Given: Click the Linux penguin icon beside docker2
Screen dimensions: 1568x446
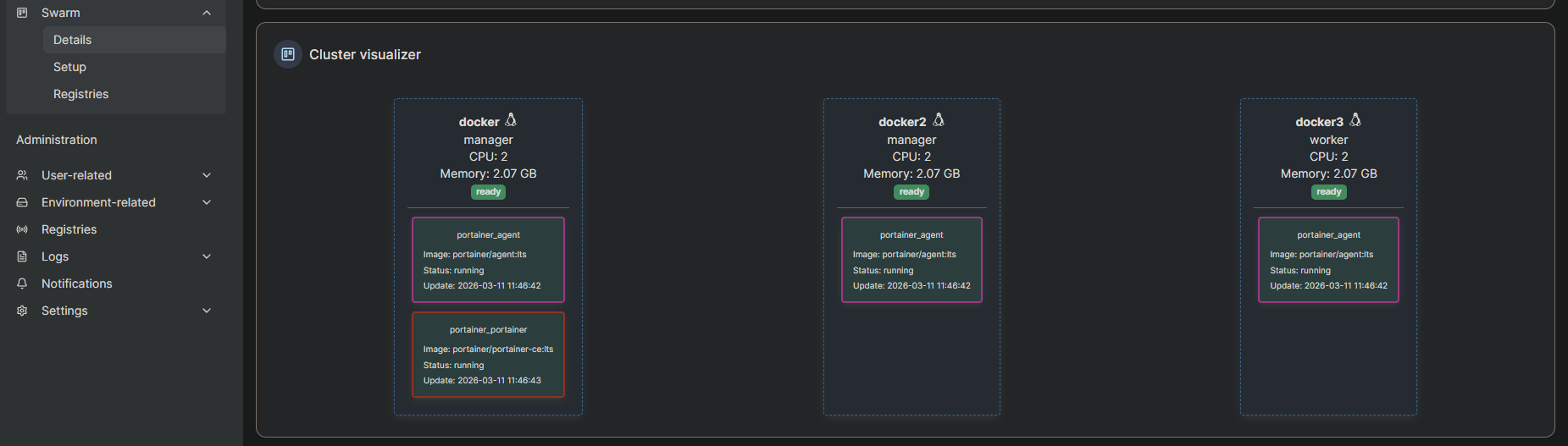Looking at the screenshot, I should click(939, 120).
